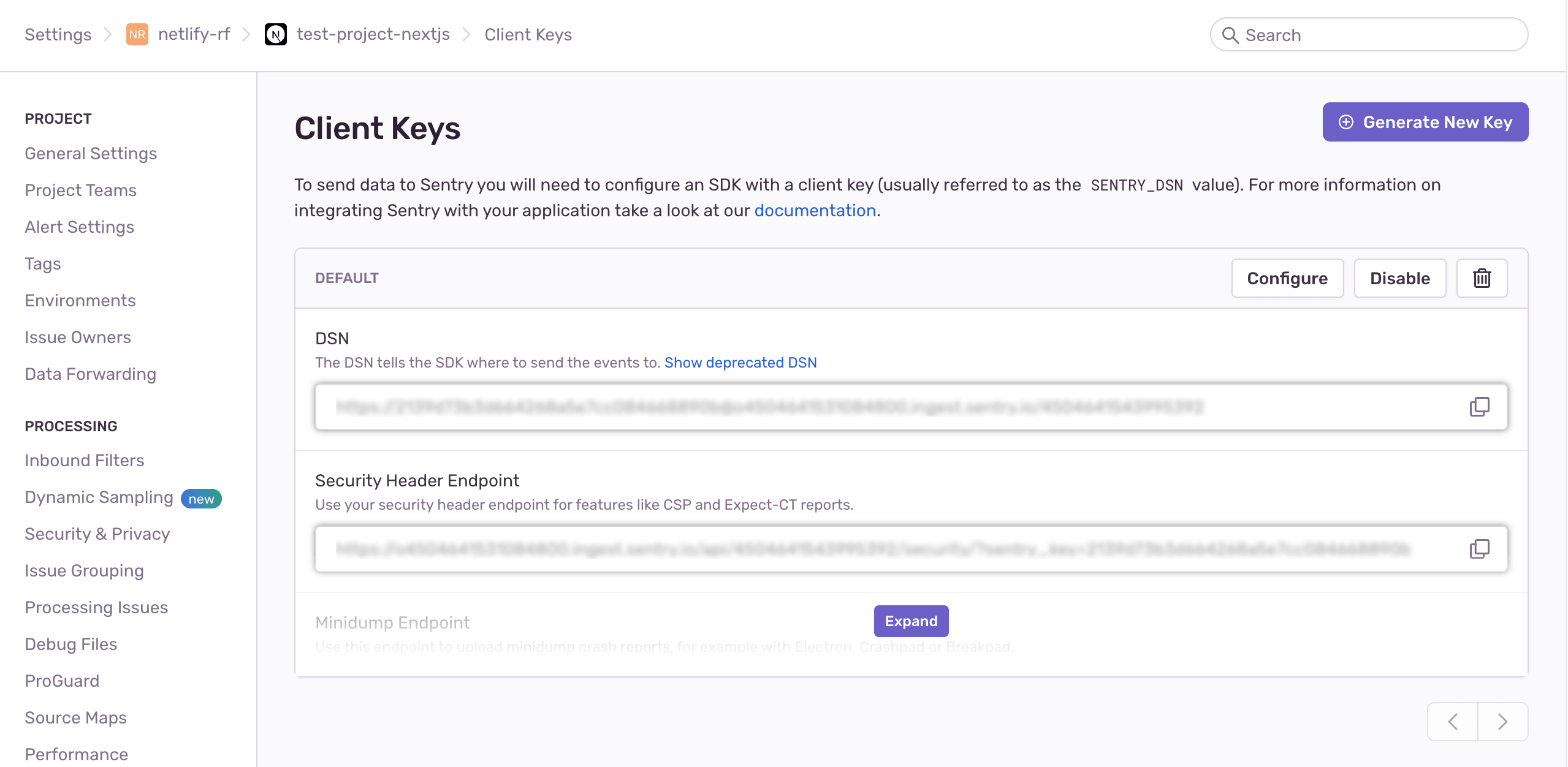Open the Sentry SDK documentation link
1568x767 pixels.
[x=815, y=209]
